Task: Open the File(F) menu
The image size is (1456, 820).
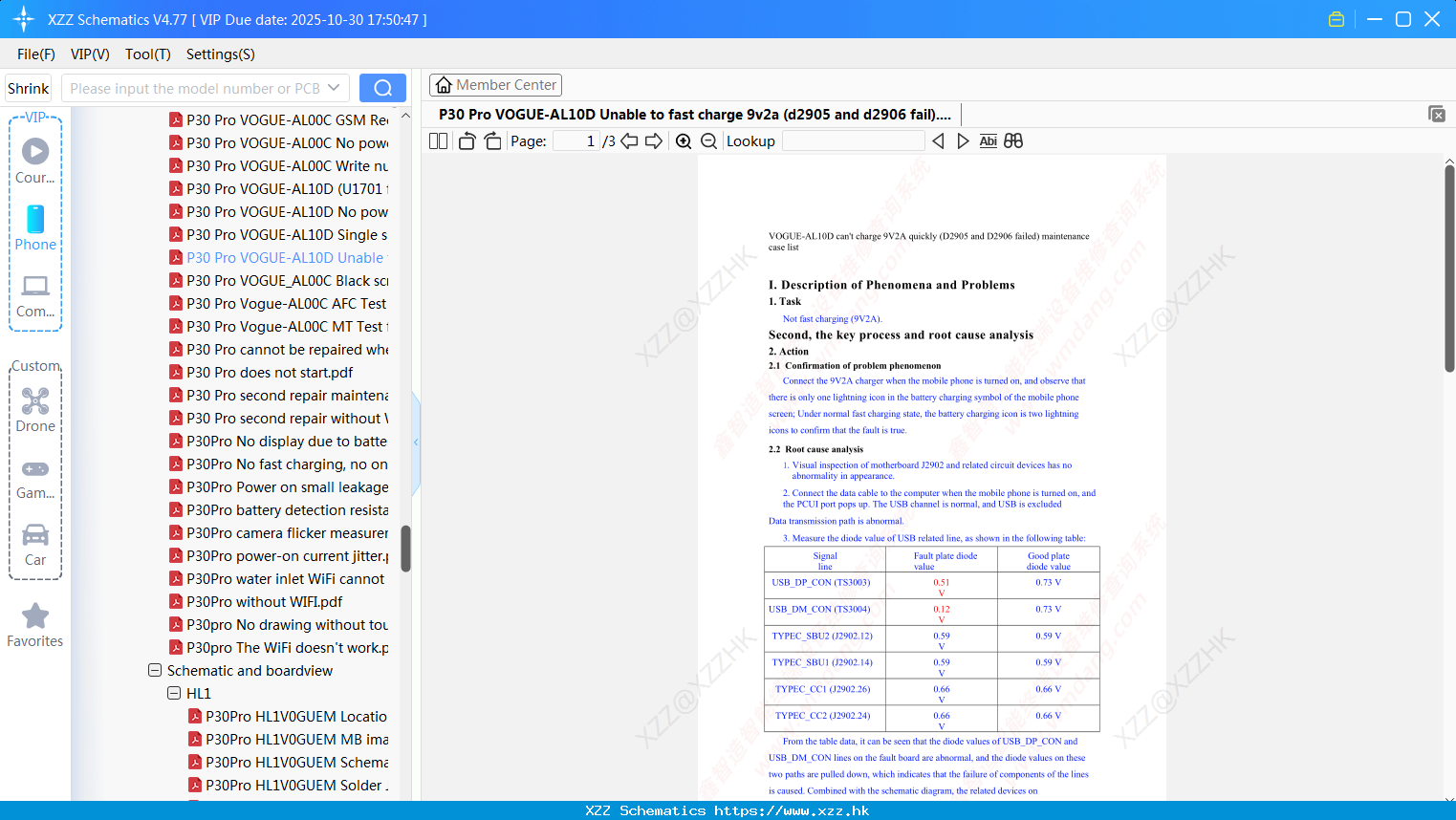Action: coord(36,54)
